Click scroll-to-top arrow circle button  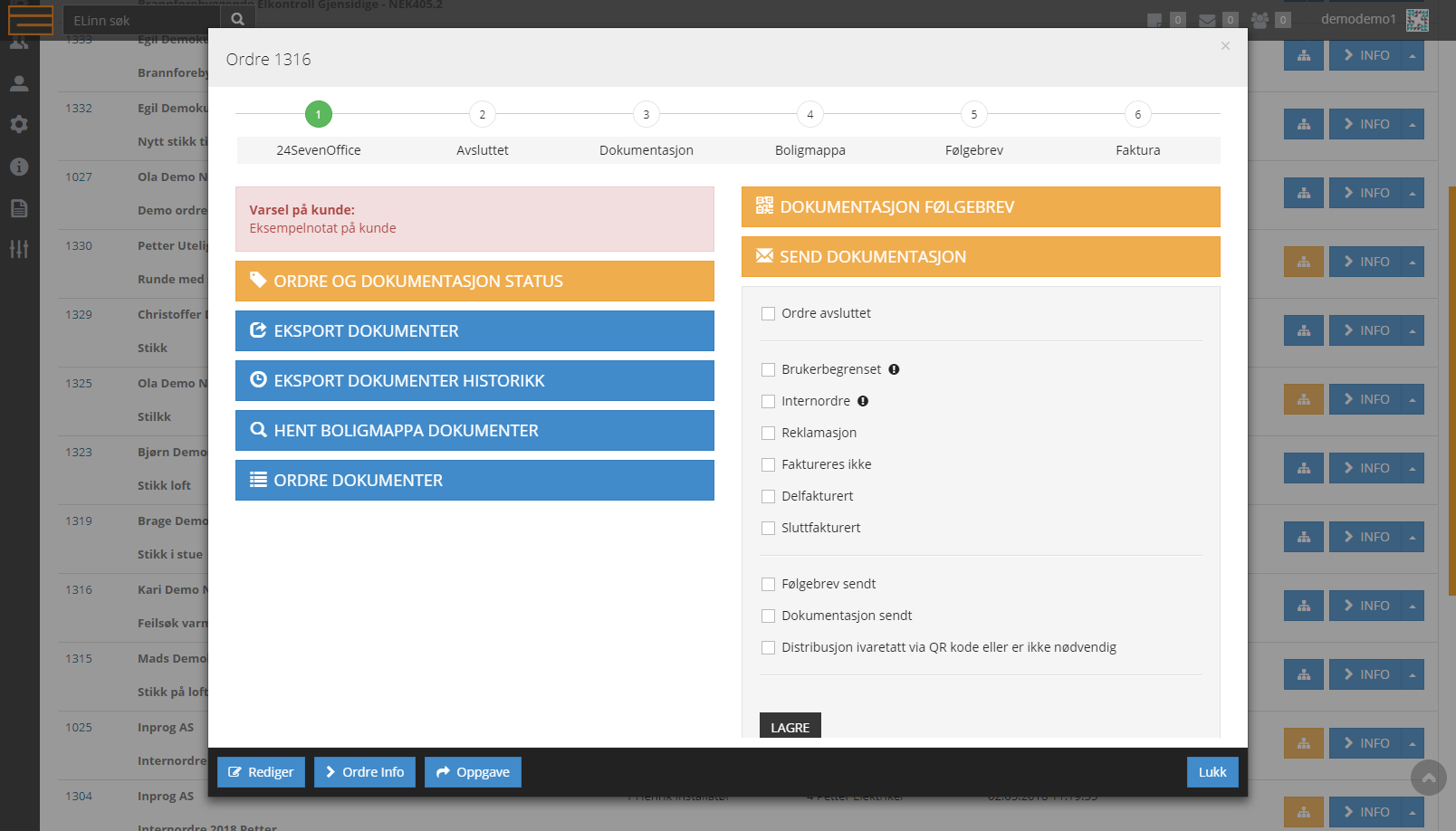click(1428, 778)
